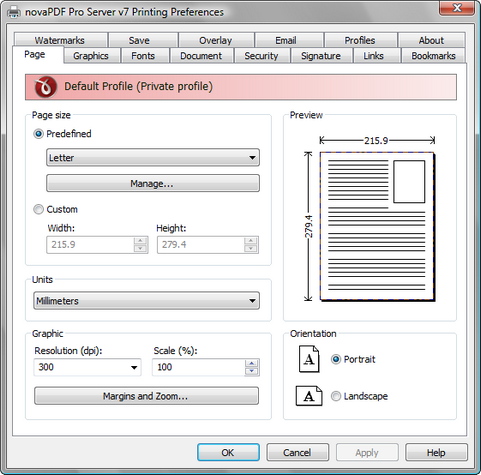Choose the Landscape orientation radio button

point(336,396)
